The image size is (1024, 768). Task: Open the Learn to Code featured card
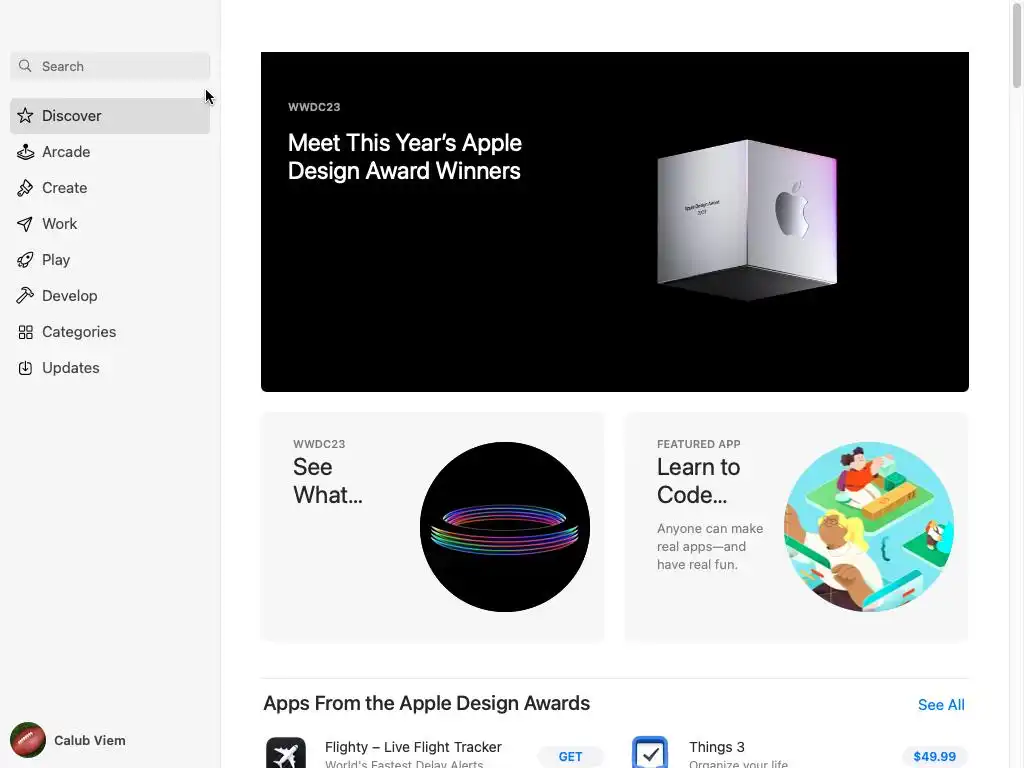pyautogui.click(x=796, y=526)
